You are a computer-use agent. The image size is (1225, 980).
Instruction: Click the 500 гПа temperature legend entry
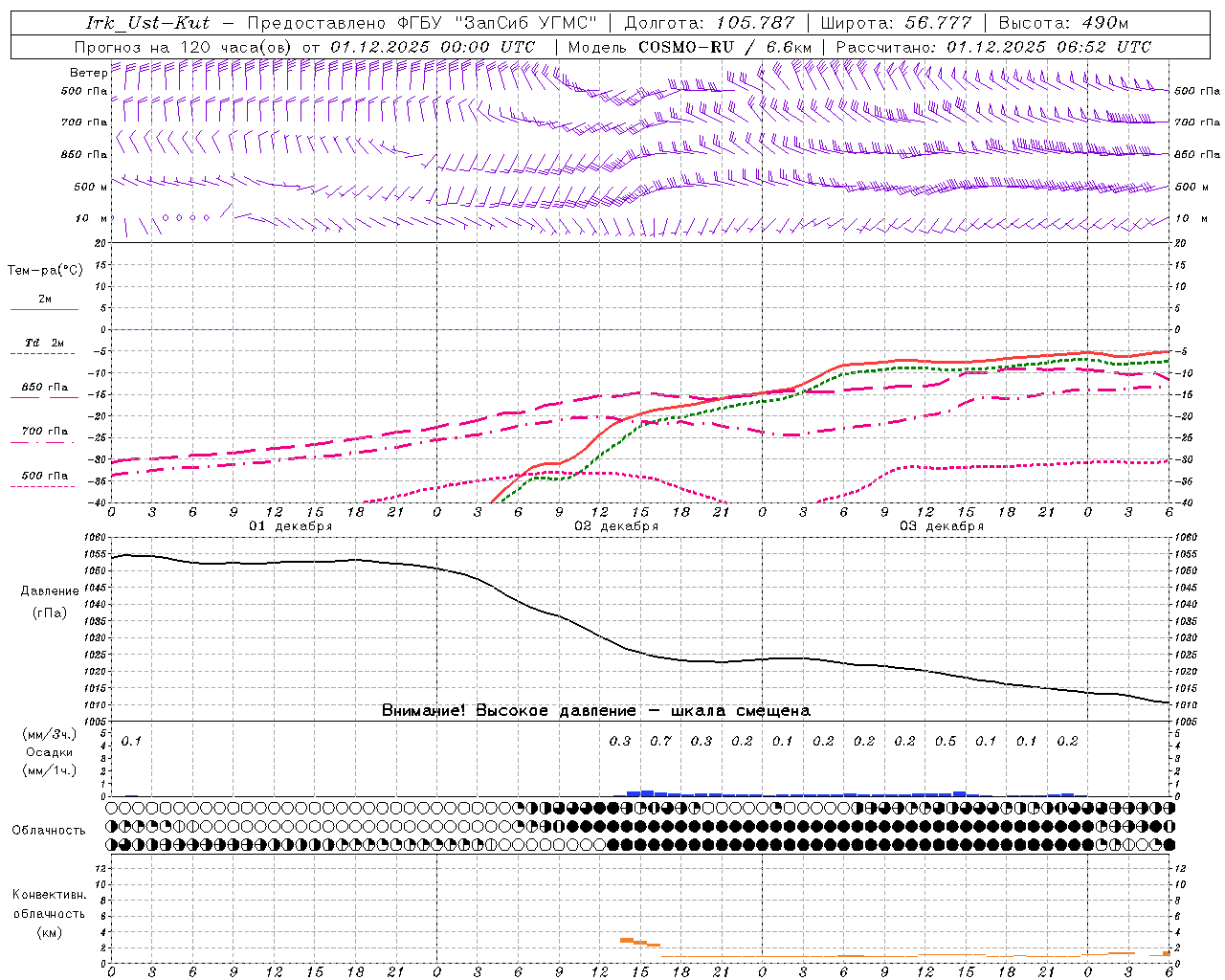point(45,476)
